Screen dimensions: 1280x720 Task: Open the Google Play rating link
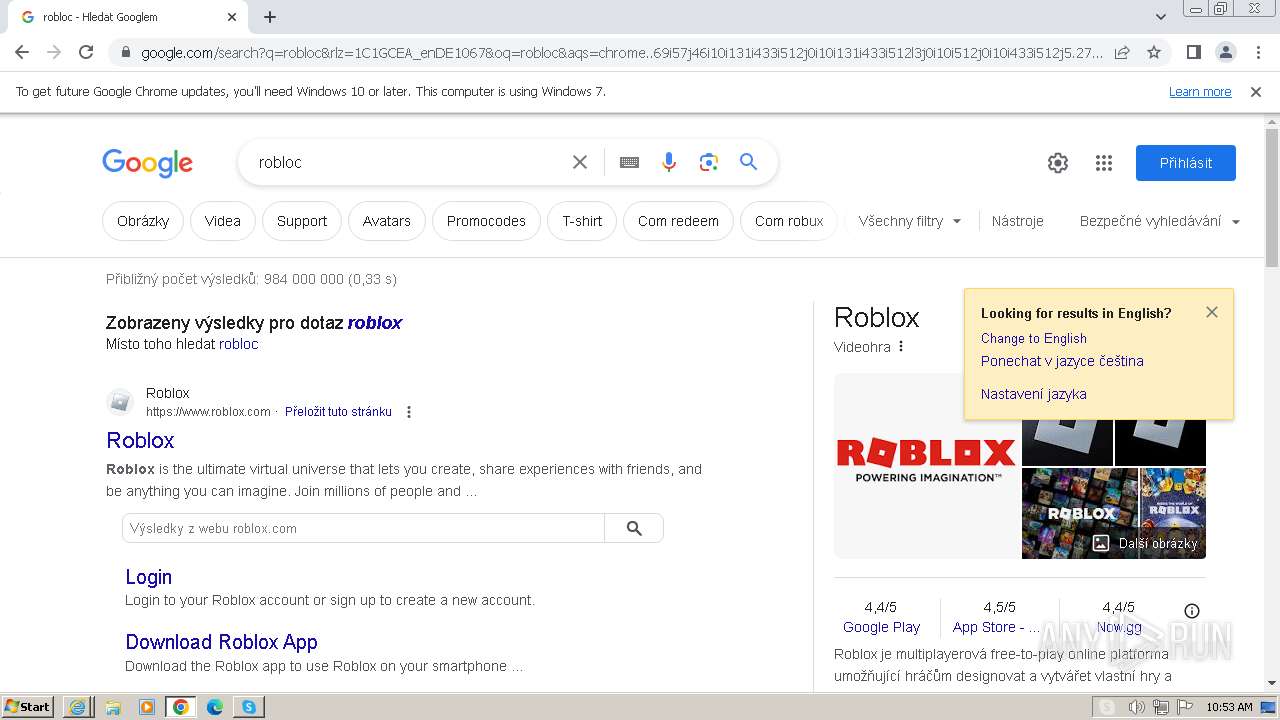pos(881,627)
